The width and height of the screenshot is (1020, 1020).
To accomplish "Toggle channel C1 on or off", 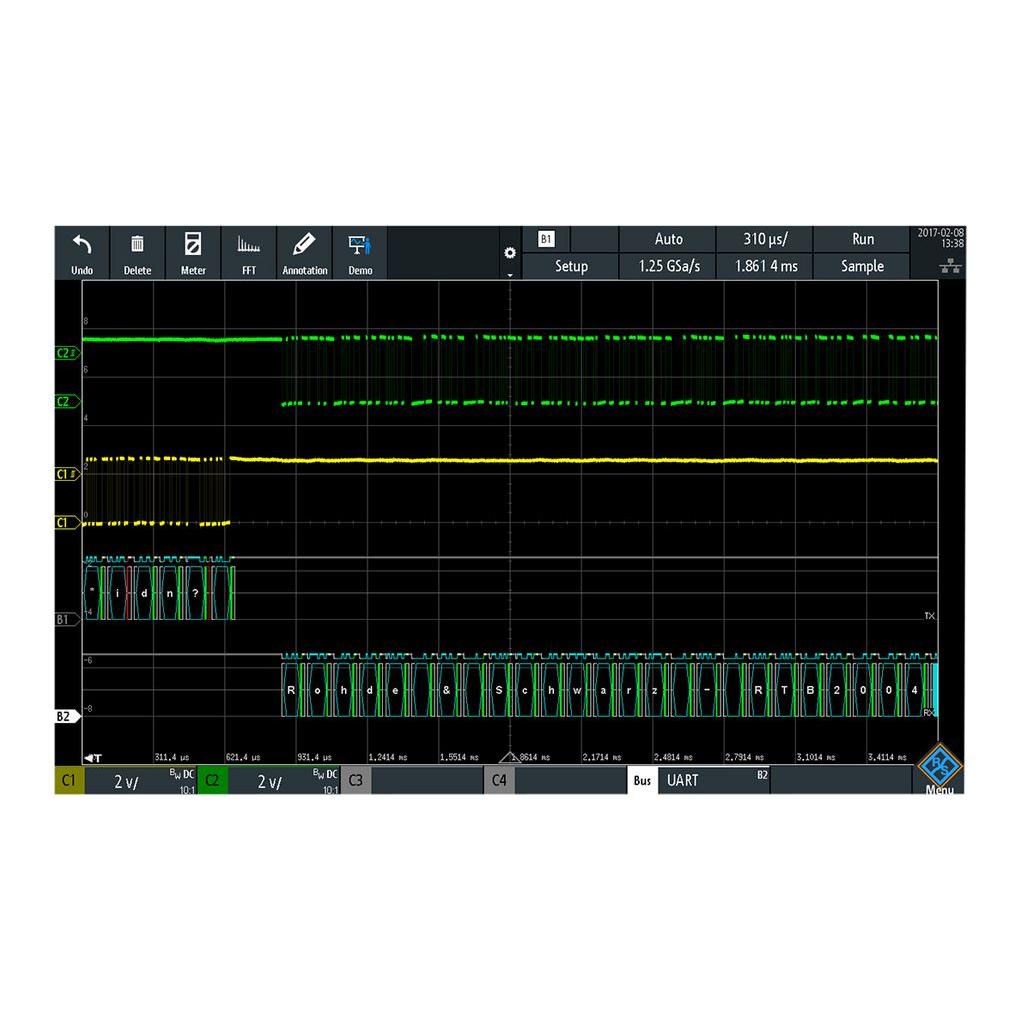I will pos(69,781).
